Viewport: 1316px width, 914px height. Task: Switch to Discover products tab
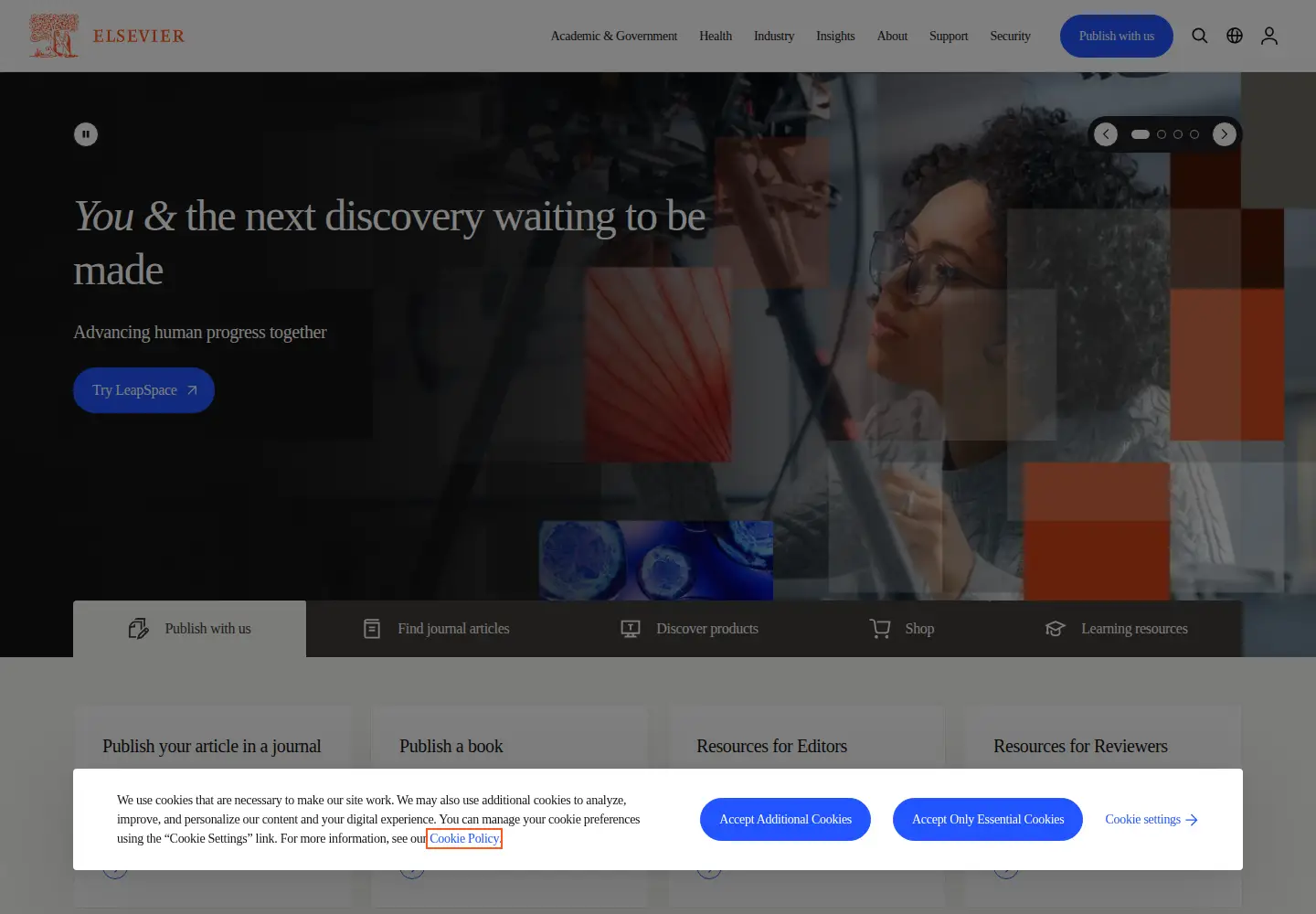click(x=689, y=629)
